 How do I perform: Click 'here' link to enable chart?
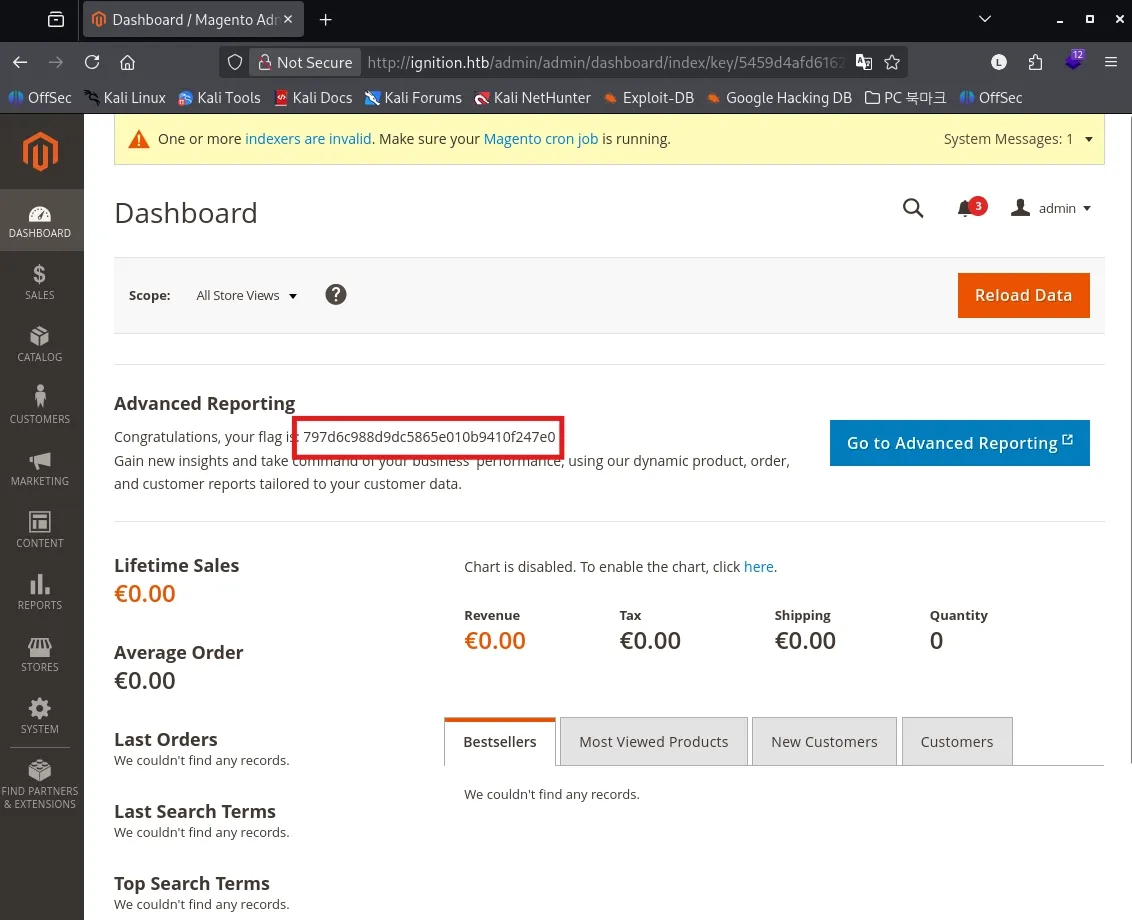758,567
